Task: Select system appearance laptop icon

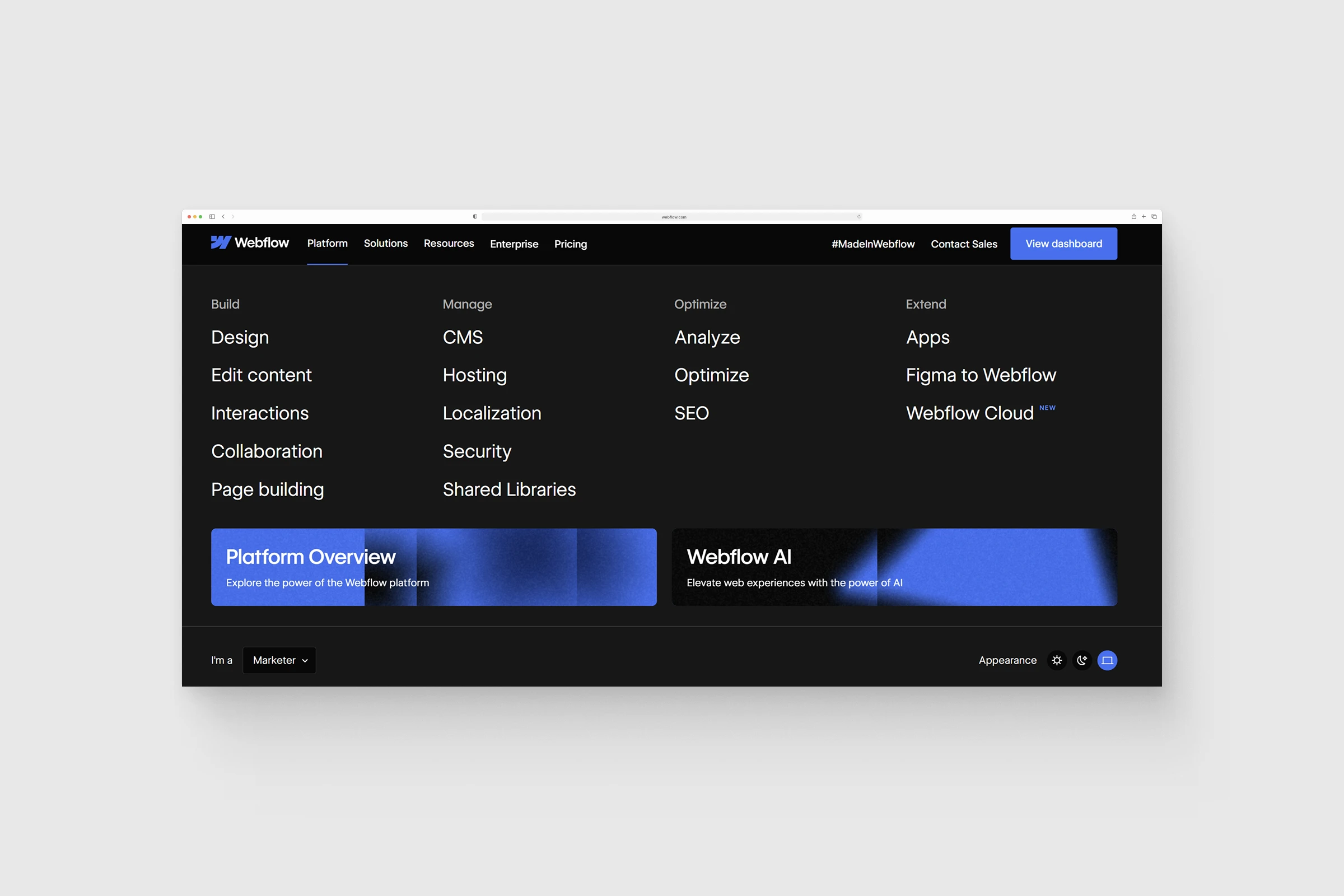Action: (1107, 661)
